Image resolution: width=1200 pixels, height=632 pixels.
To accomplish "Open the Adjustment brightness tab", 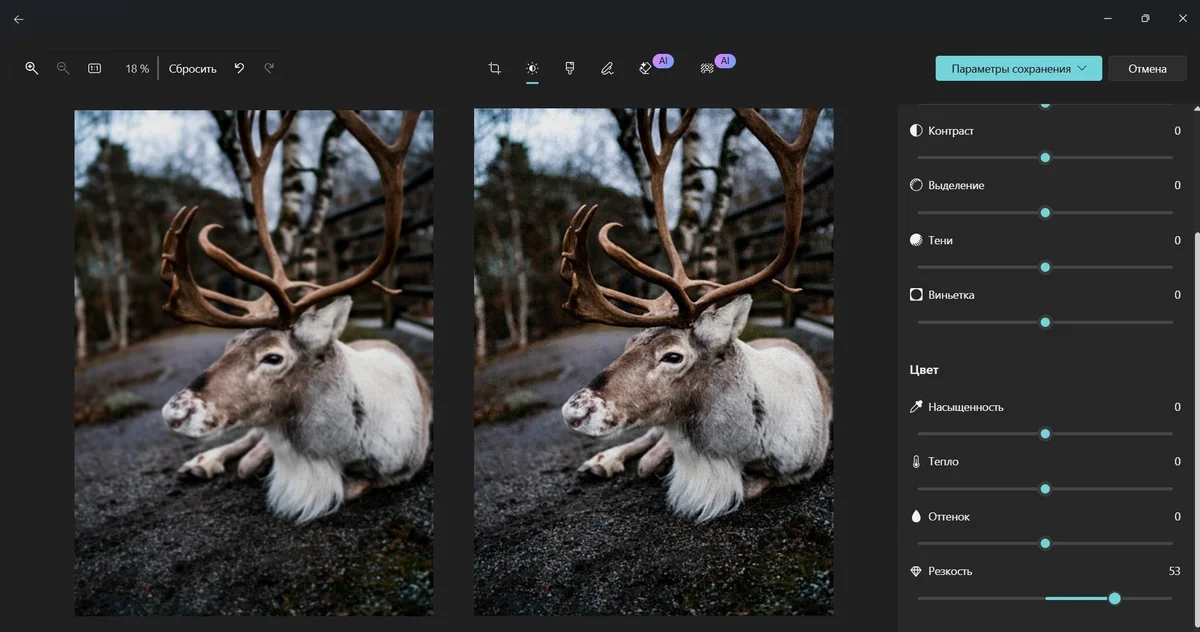I will tap(532, 68).
